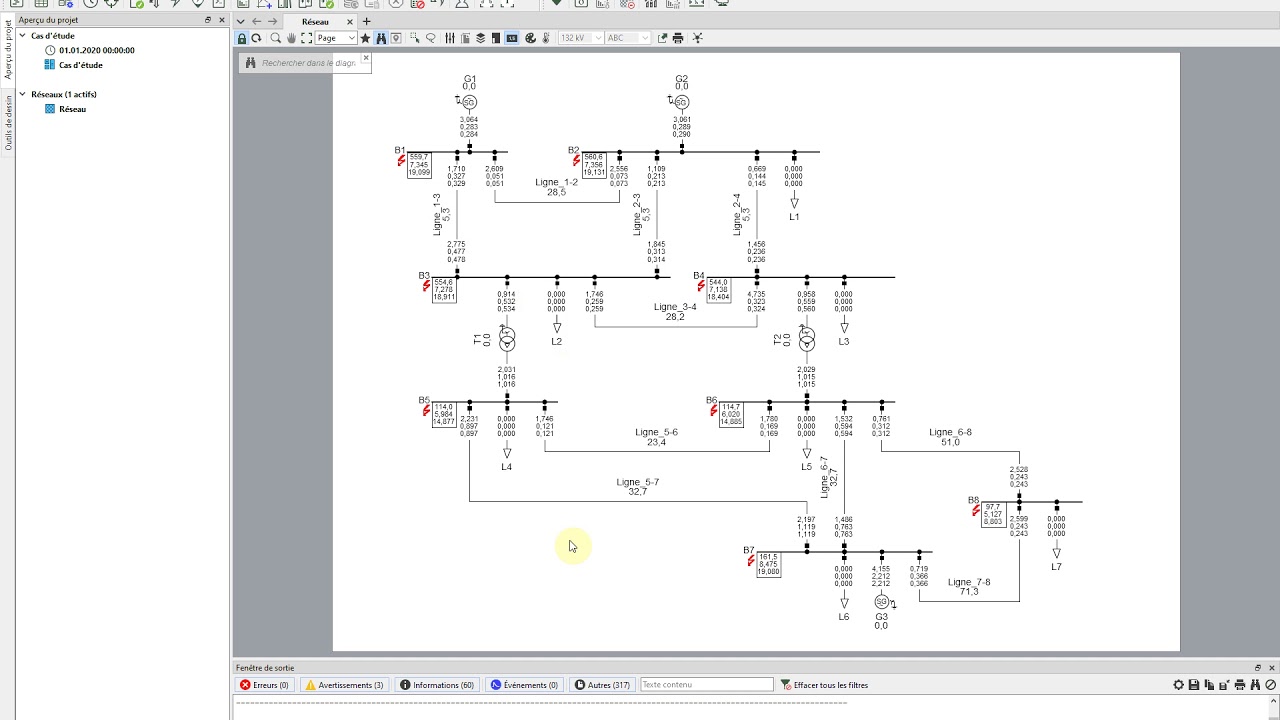
Task: Close the diagram search box
Action: point(366,58)
